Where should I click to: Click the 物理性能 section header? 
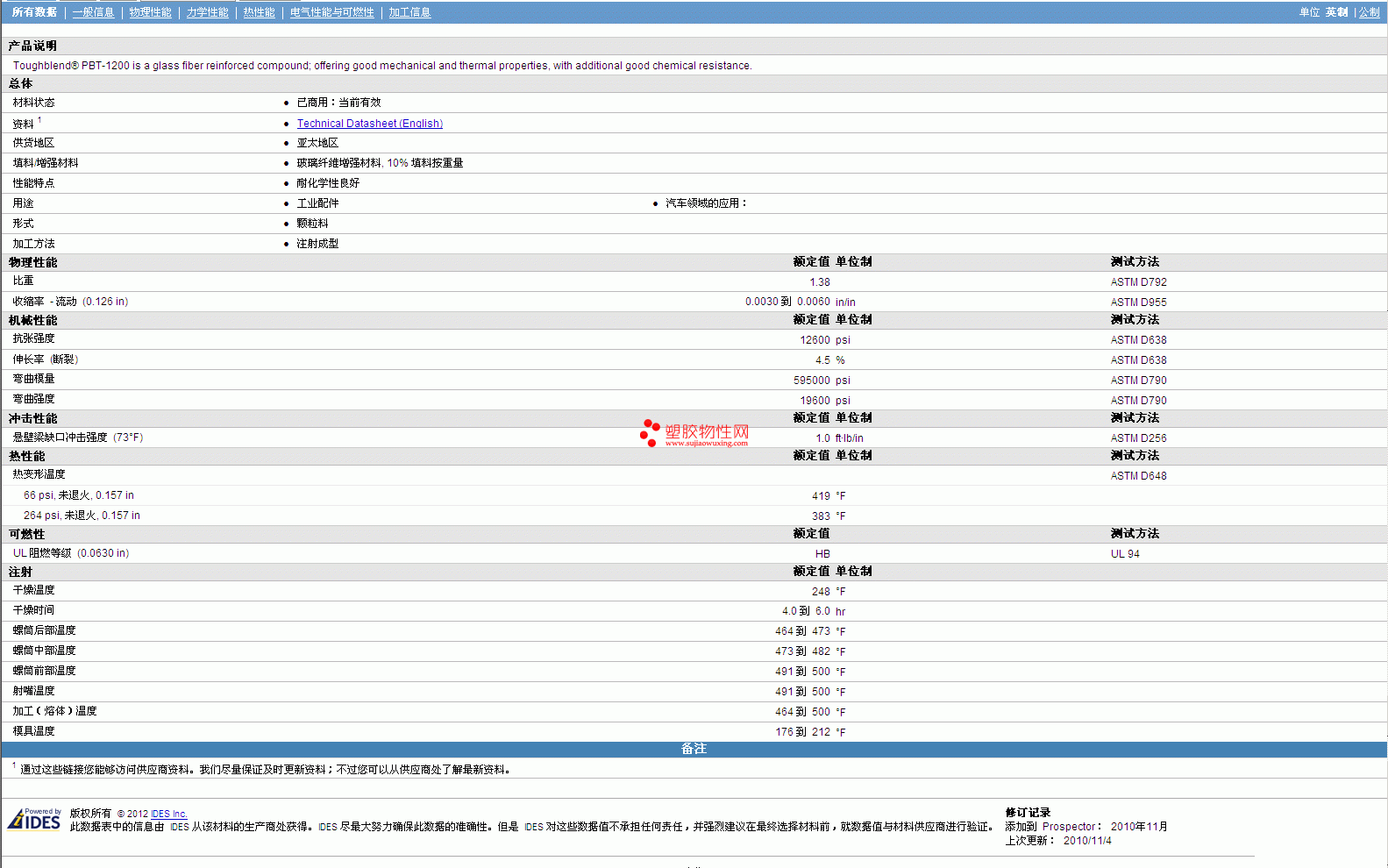pyautogui.click(x=32, y=262)
